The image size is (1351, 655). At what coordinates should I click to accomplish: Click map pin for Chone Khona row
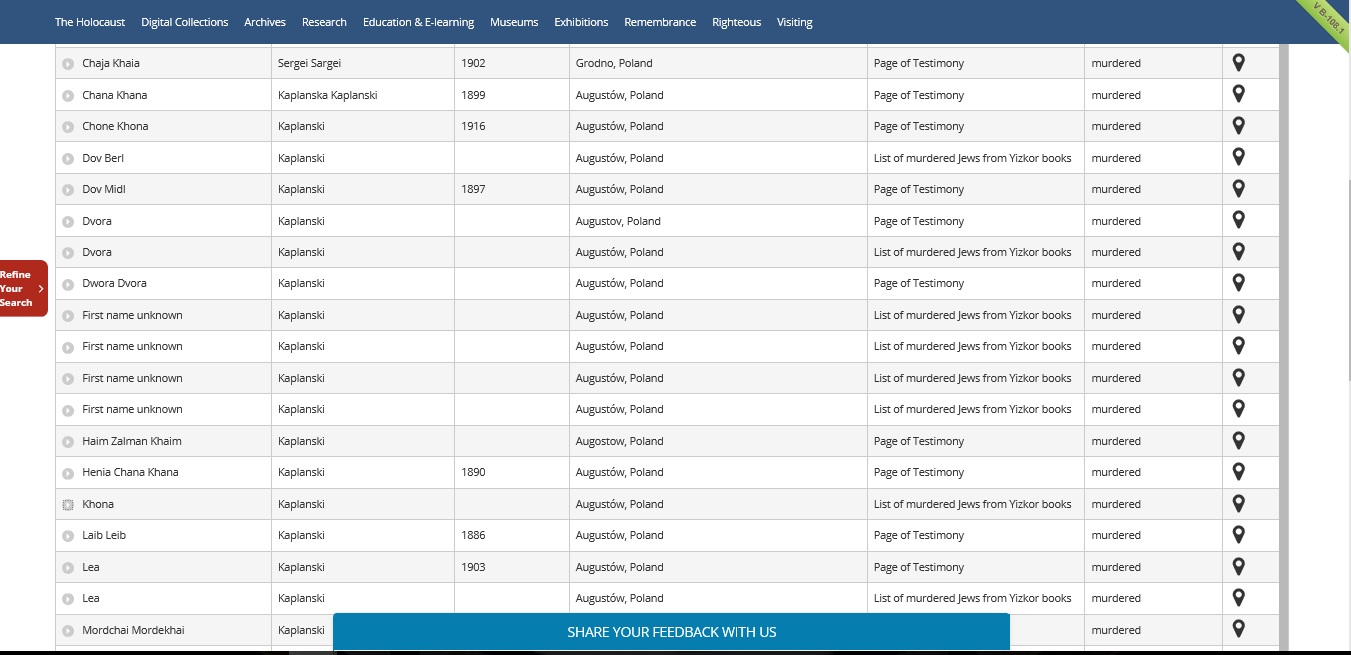point(1238,126)
